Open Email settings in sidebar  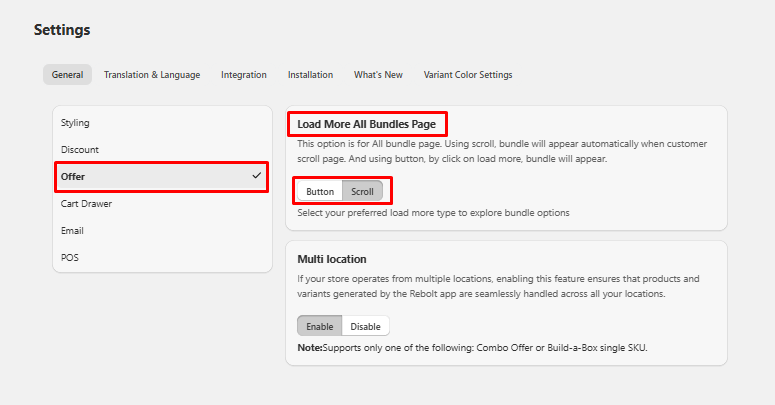[162, 230]
